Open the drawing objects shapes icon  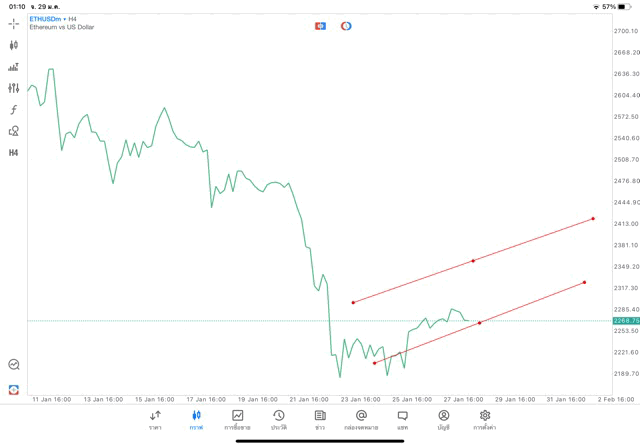click(14, 131)
